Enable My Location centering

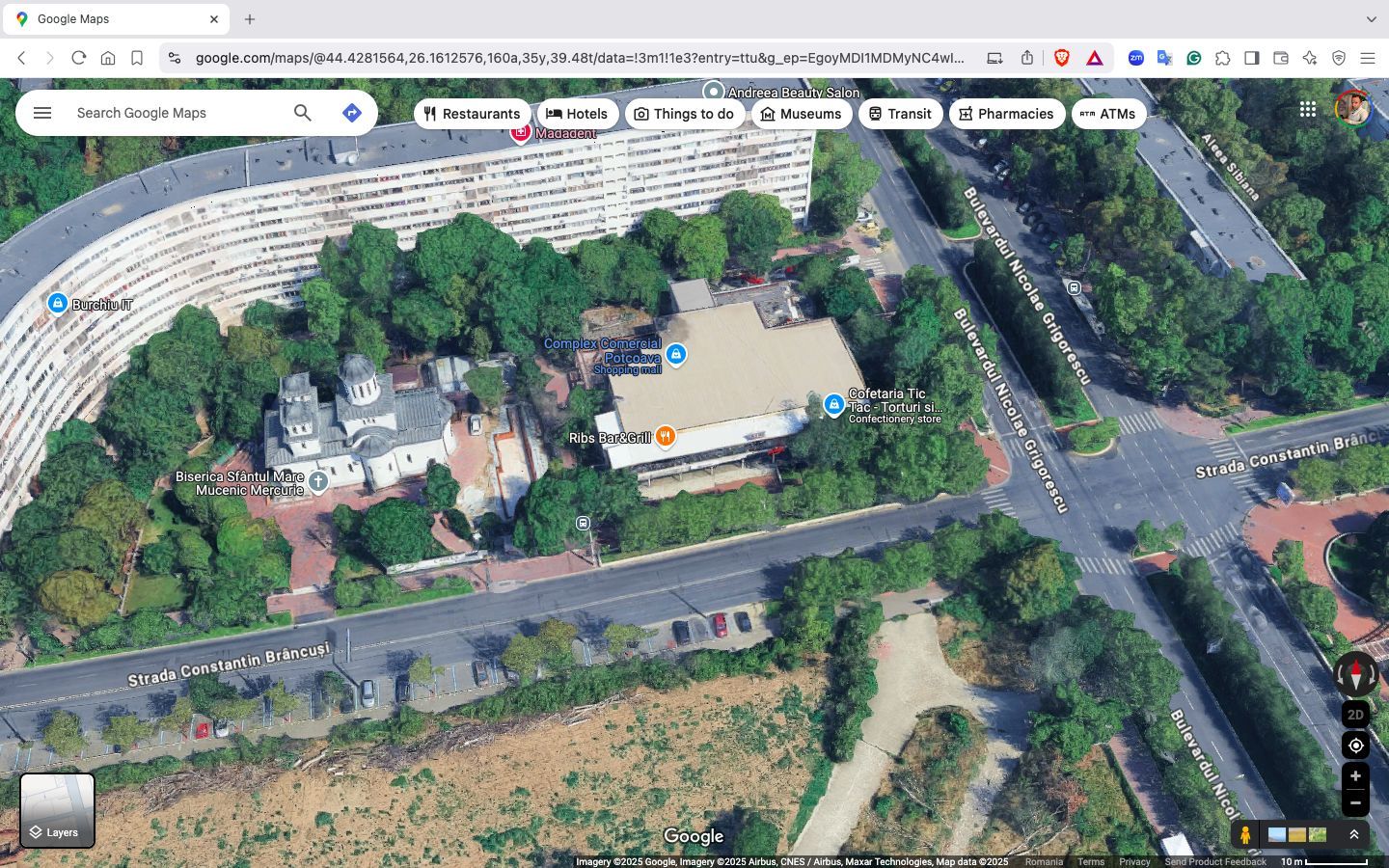coord(1355,745)
